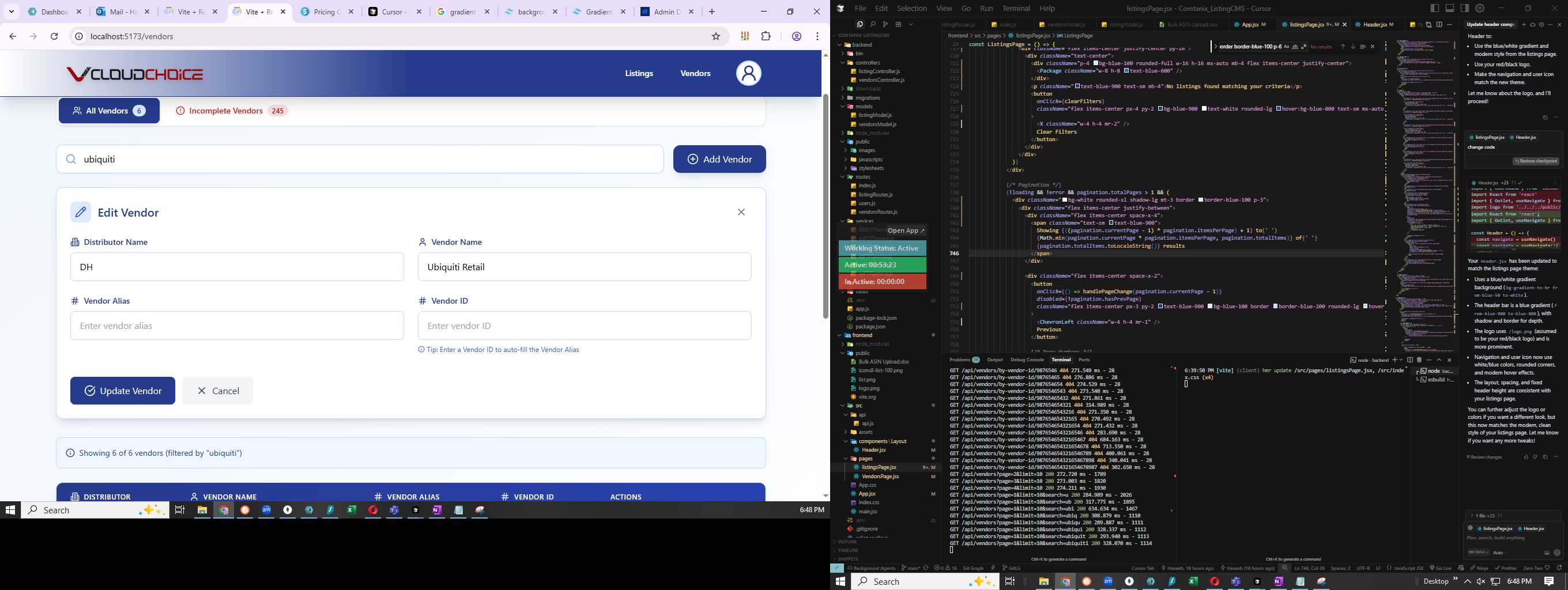The height and width of the screenshot is (590, 1568).
Task: Cancel editing the vendor
Action: [x=217, y=391]
